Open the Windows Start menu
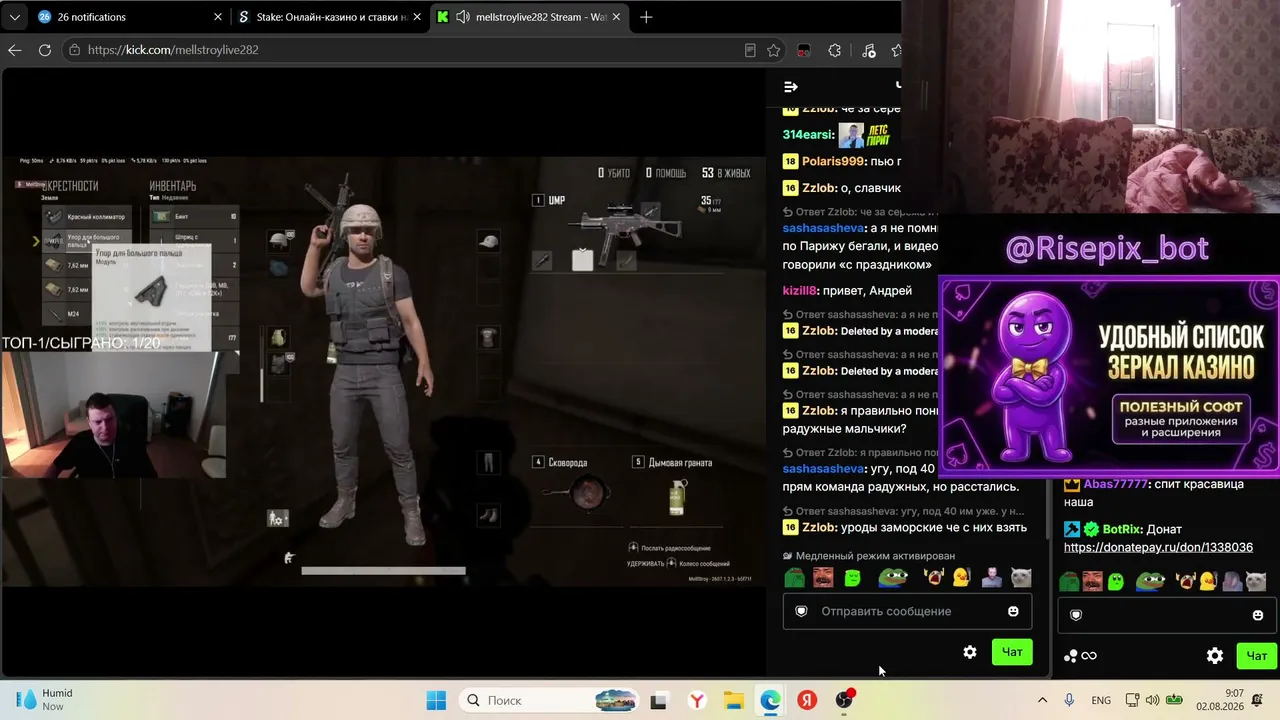 (x=436, y=700)
